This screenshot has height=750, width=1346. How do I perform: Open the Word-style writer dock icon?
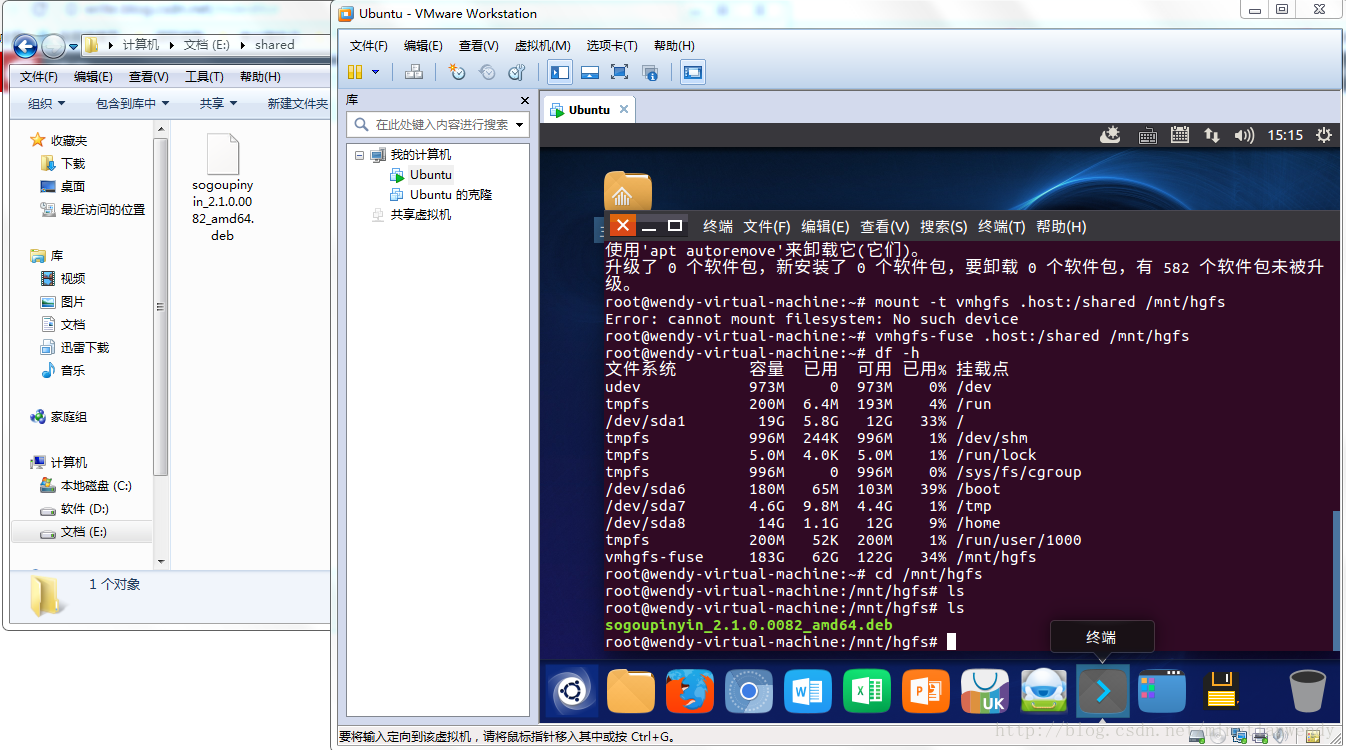click(808, 691)
